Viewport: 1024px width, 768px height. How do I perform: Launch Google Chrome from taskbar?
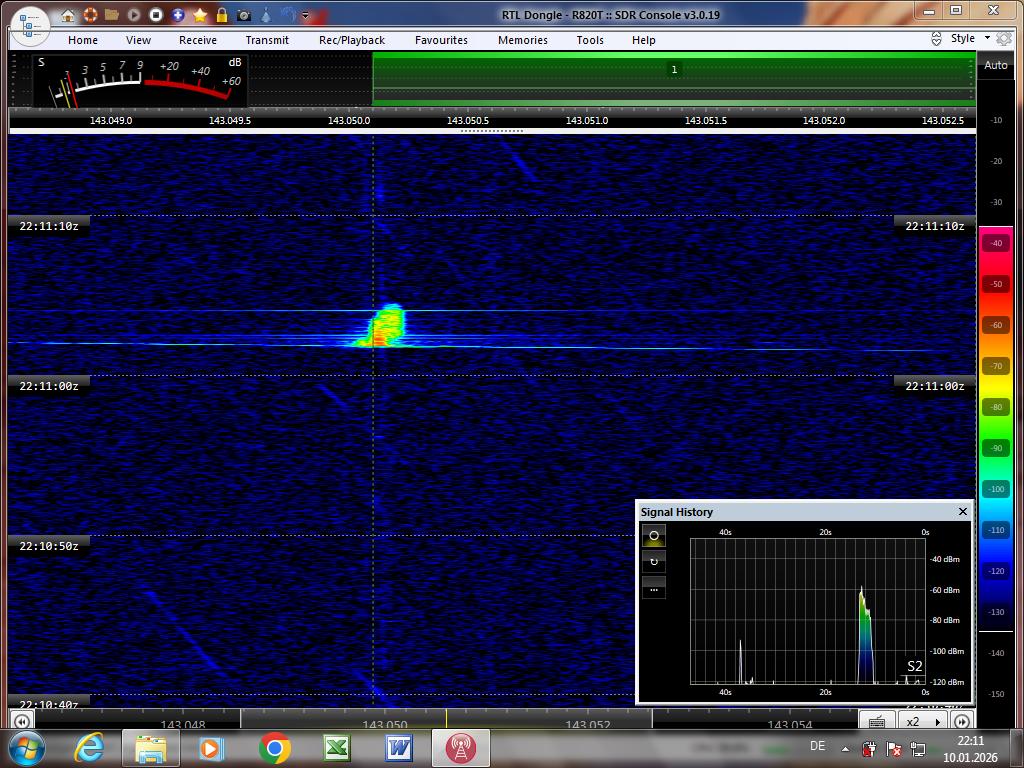tap(274, 748)
